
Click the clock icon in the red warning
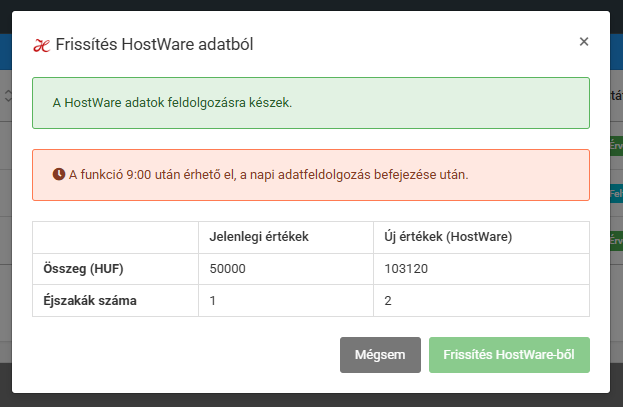point(58,174)
